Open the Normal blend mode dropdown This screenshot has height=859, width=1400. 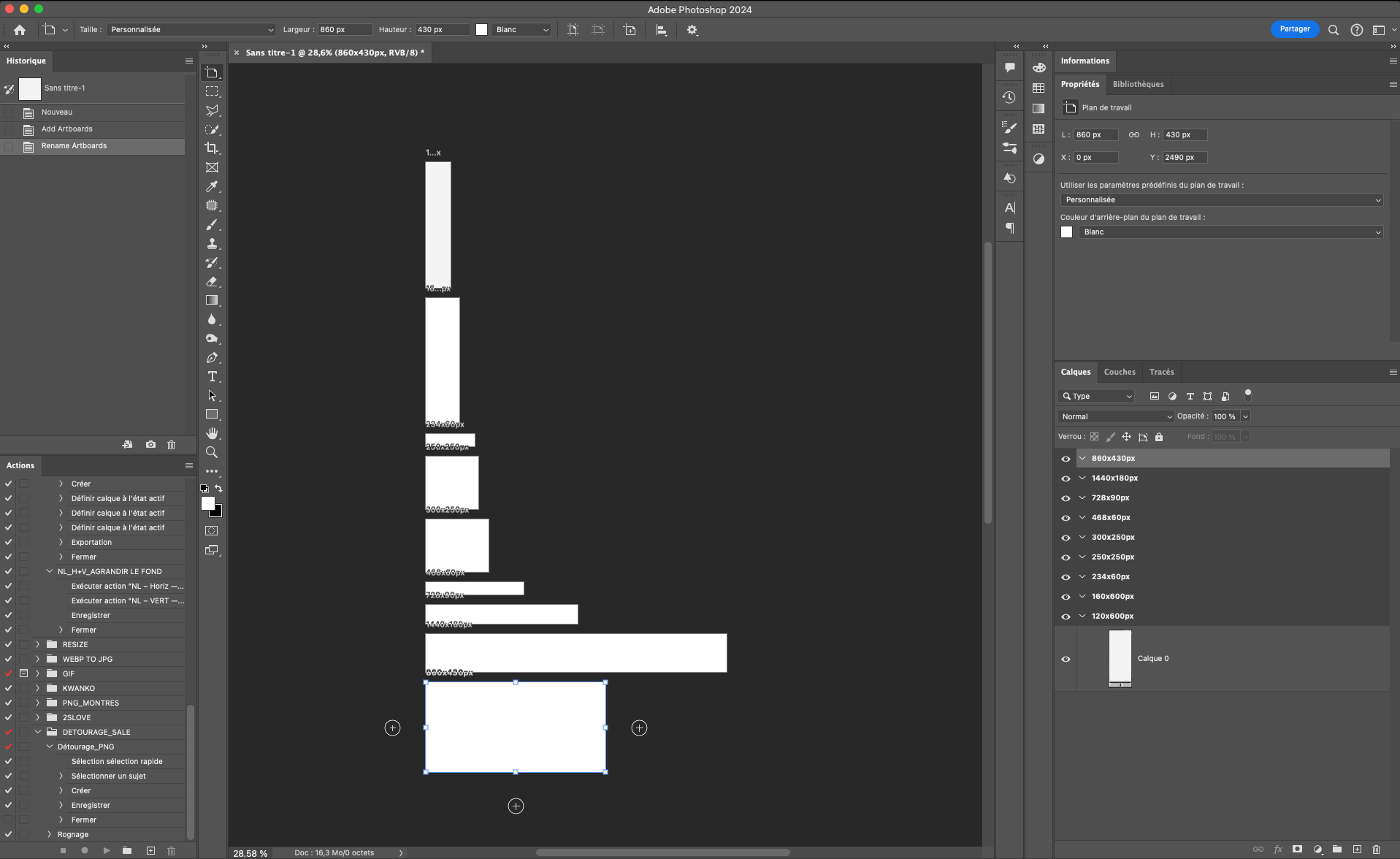tap(1114, 416)
